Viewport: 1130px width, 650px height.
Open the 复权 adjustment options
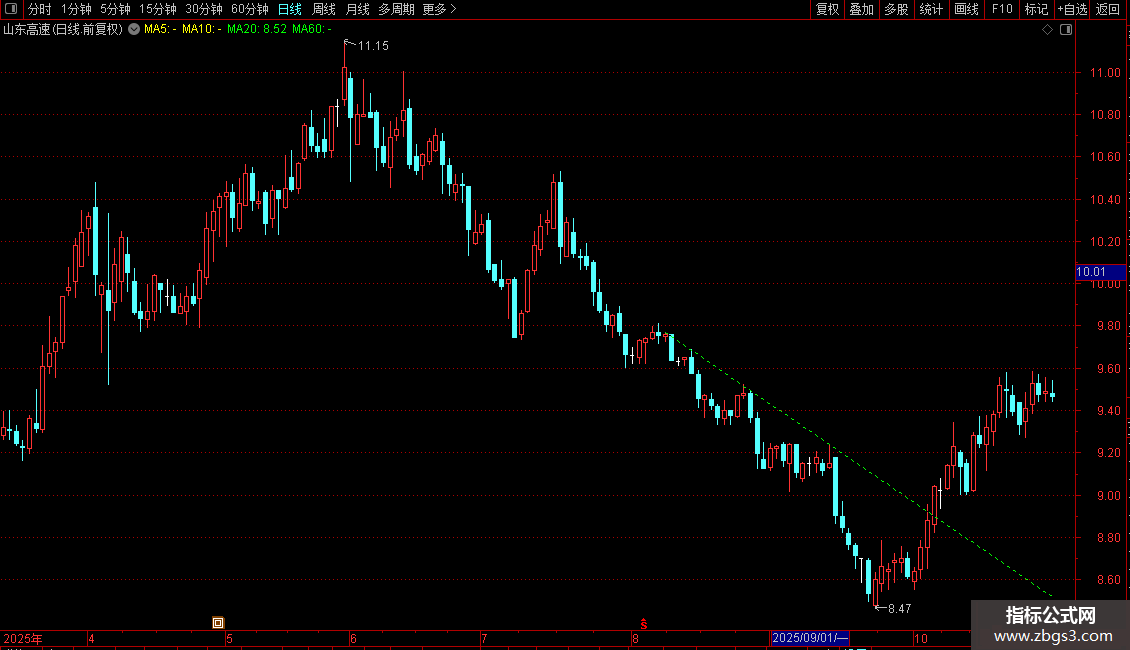click(827, 9)
